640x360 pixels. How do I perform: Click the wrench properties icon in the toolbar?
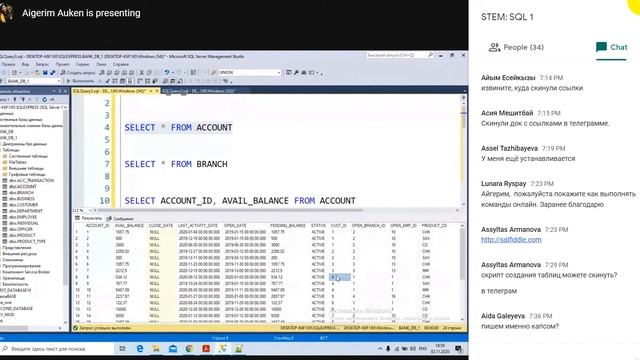coord(296,72)
